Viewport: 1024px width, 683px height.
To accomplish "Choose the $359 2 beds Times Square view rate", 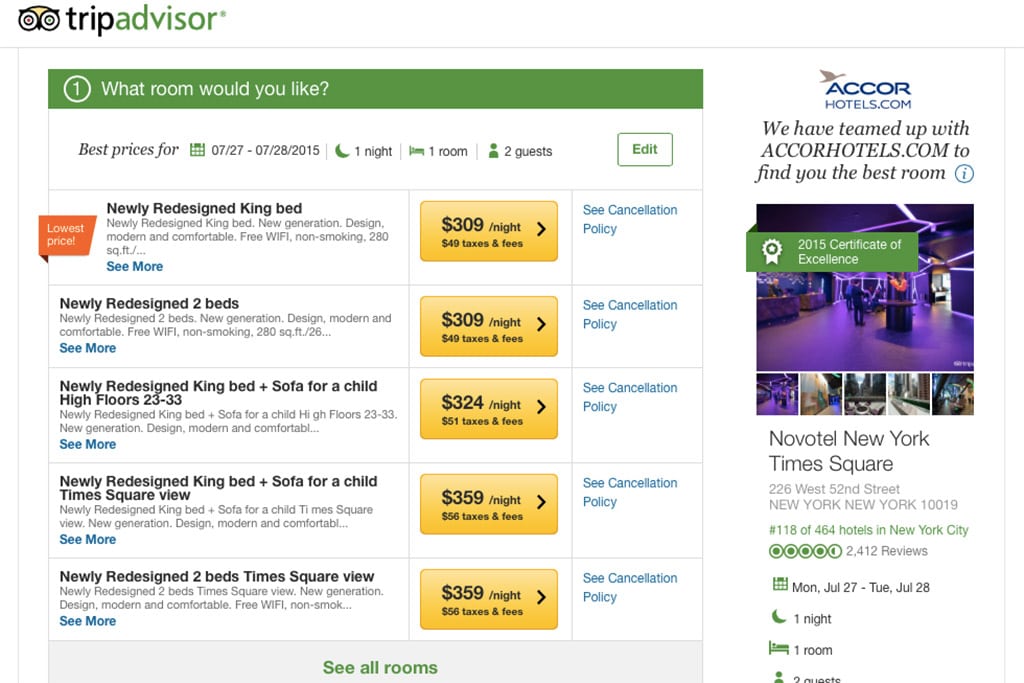I will click(488, 599).
